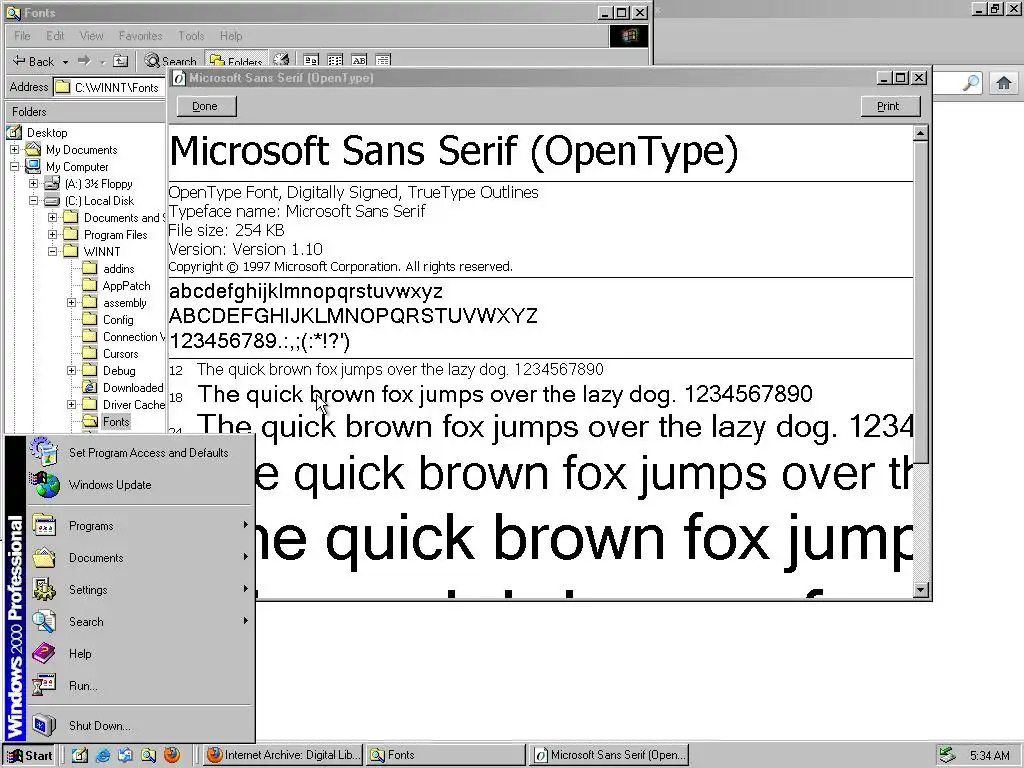The width and height of the screenshot is (1024, 768).
Task: Select the Similarity (AB) view icon
Action: (x=359, y=61)
